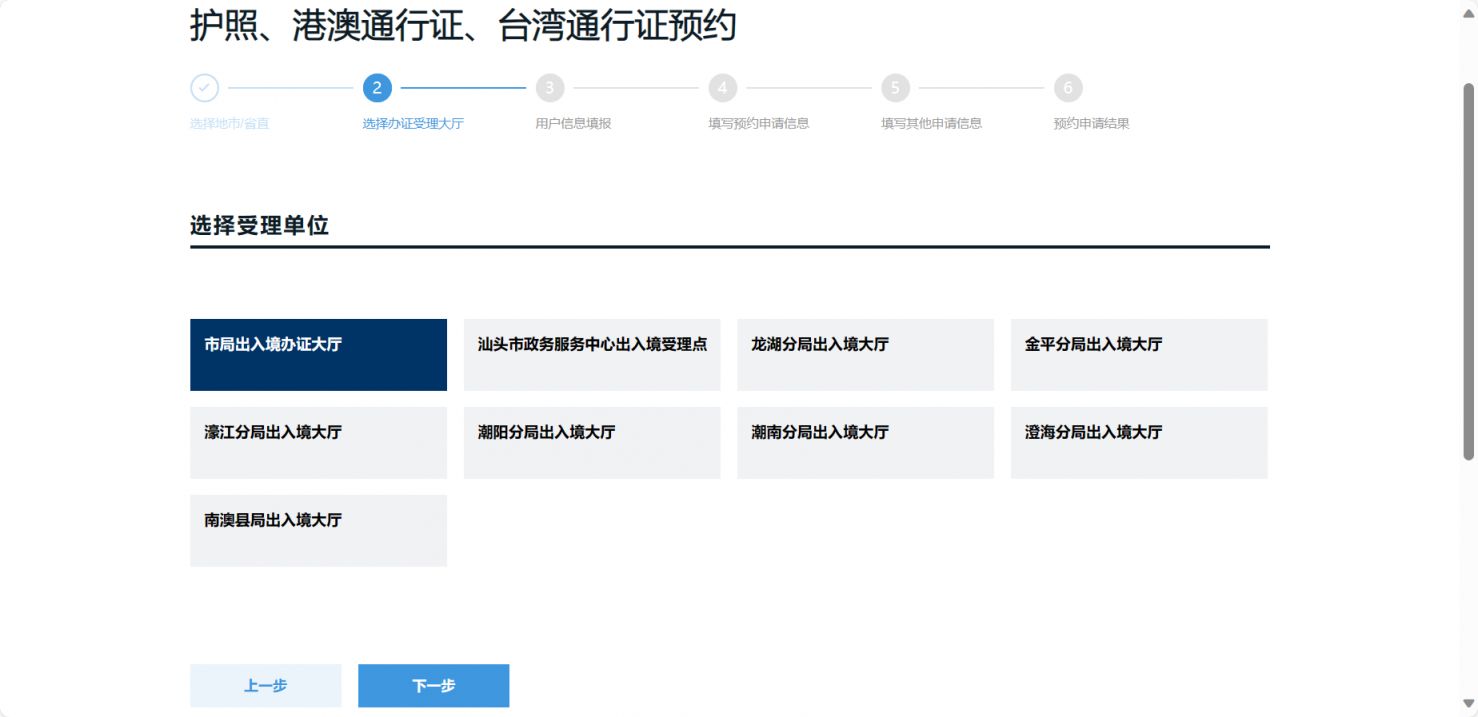1478x717 pixels.
Task: Select 市局出入境办证大厅 office
Action: [318, 355]
